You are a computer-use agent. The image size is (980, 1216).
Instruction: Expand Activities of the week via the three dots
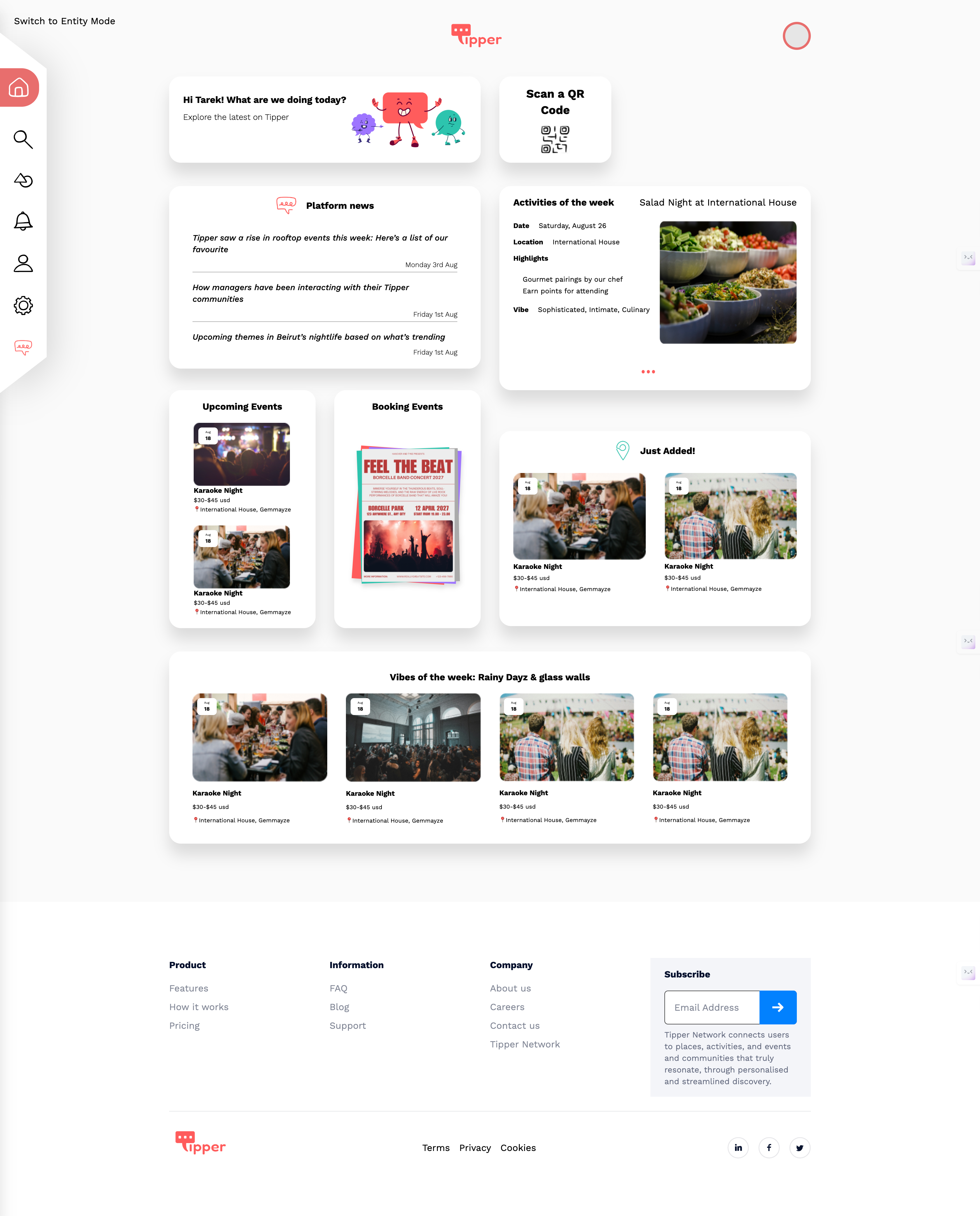(x=649, y=372)
